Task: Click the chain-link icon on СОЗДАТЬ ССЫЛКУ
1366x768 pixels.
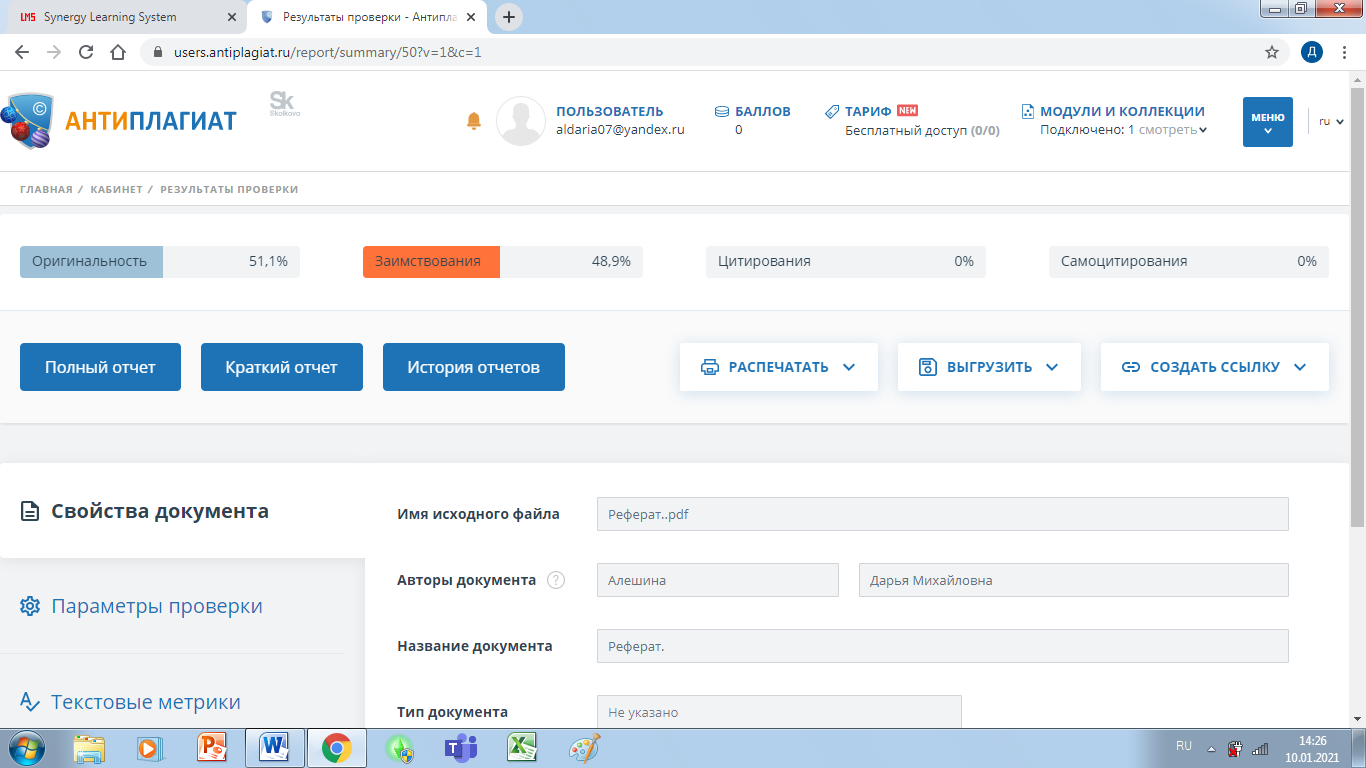Action: [1133, 367]
